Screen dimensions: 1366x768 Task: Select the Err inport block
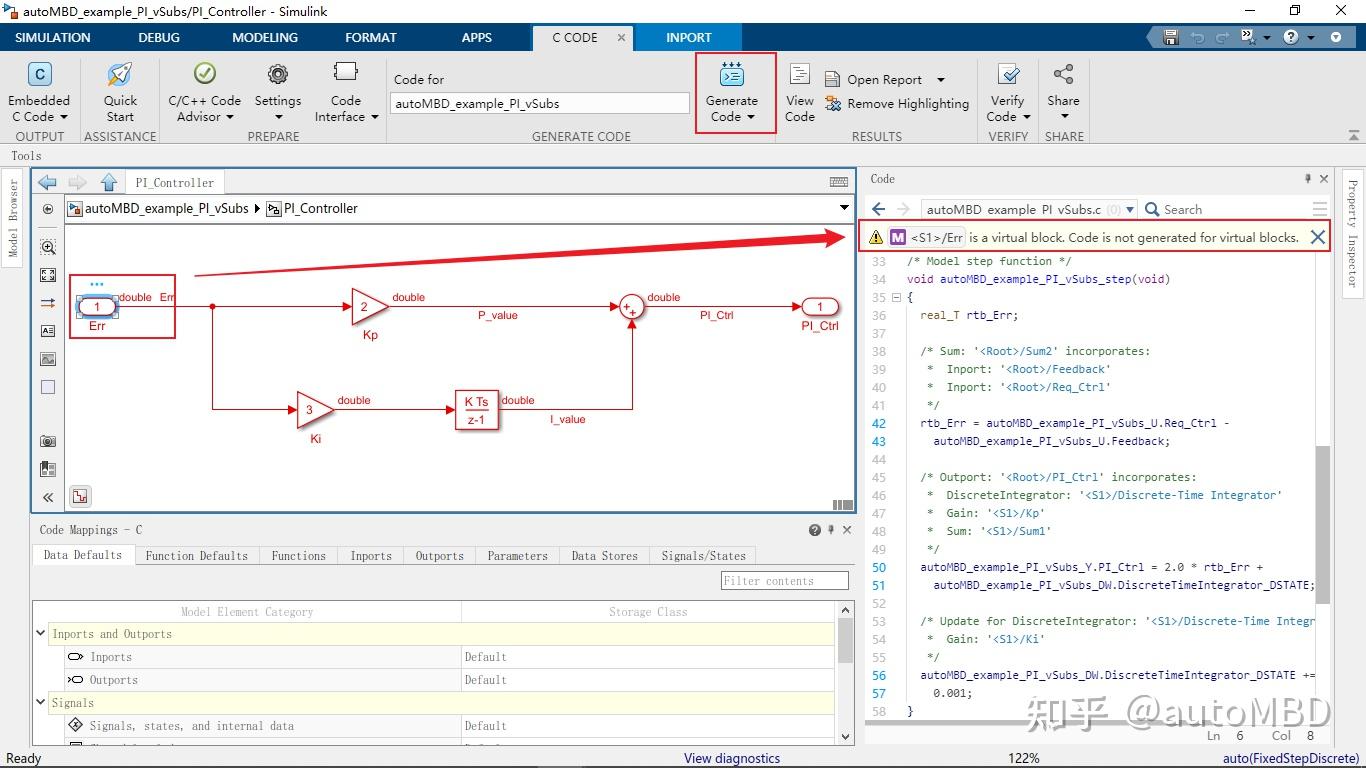[97, 307]
